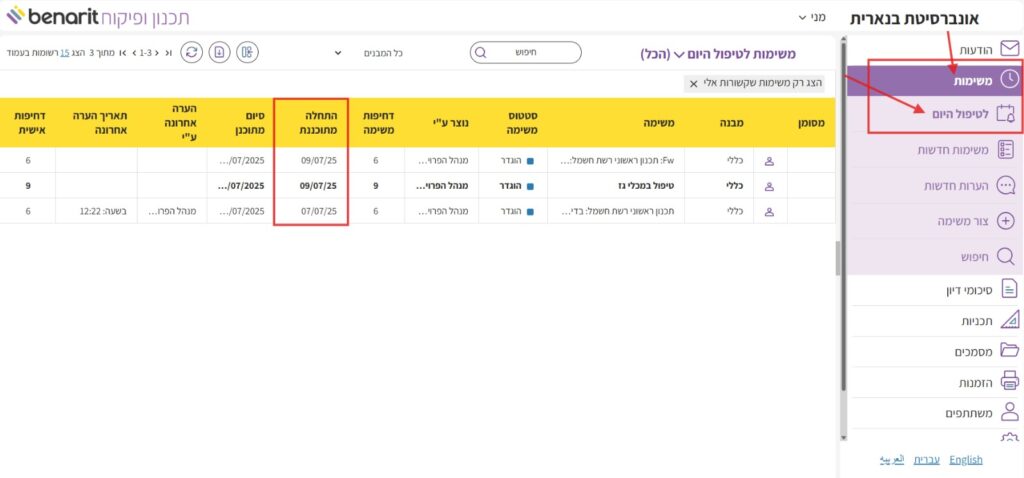The image size is (1024, 478).
Task: Click the download/export icon in the toolbar
Action: (x=220, y=52)
